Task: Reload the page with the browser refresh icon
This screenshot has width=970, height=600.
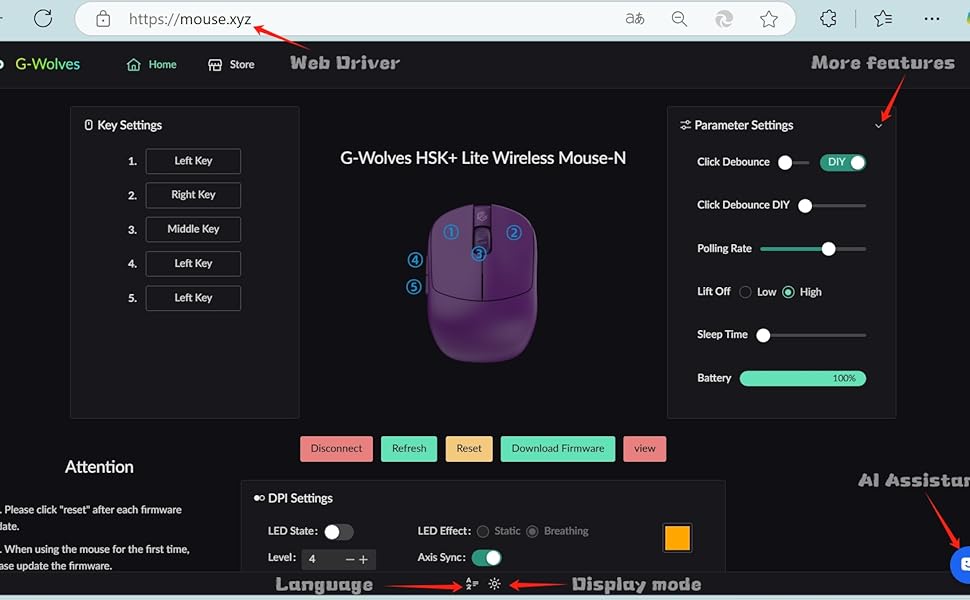Action: coord(43,19)
